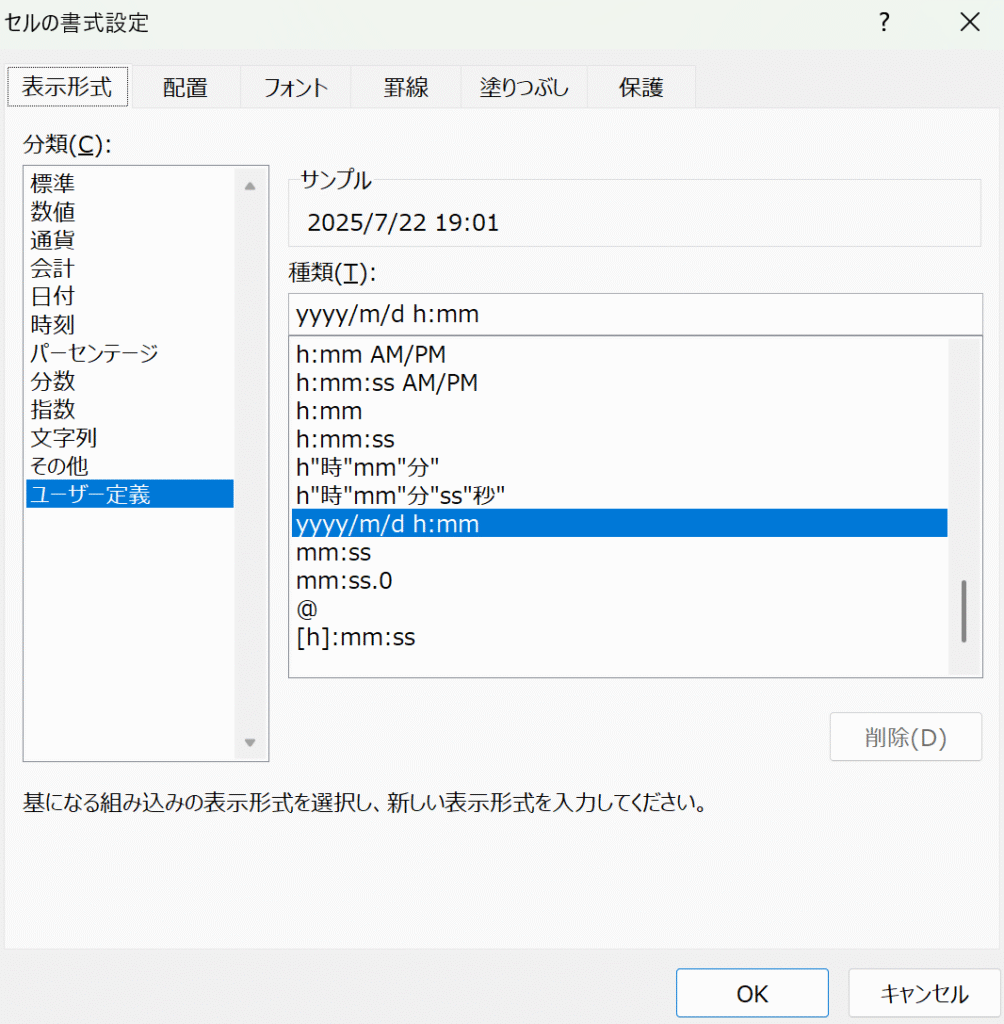Confirm with the OK button
Screen dimensions: 1004x1024
tap(752, 993)
